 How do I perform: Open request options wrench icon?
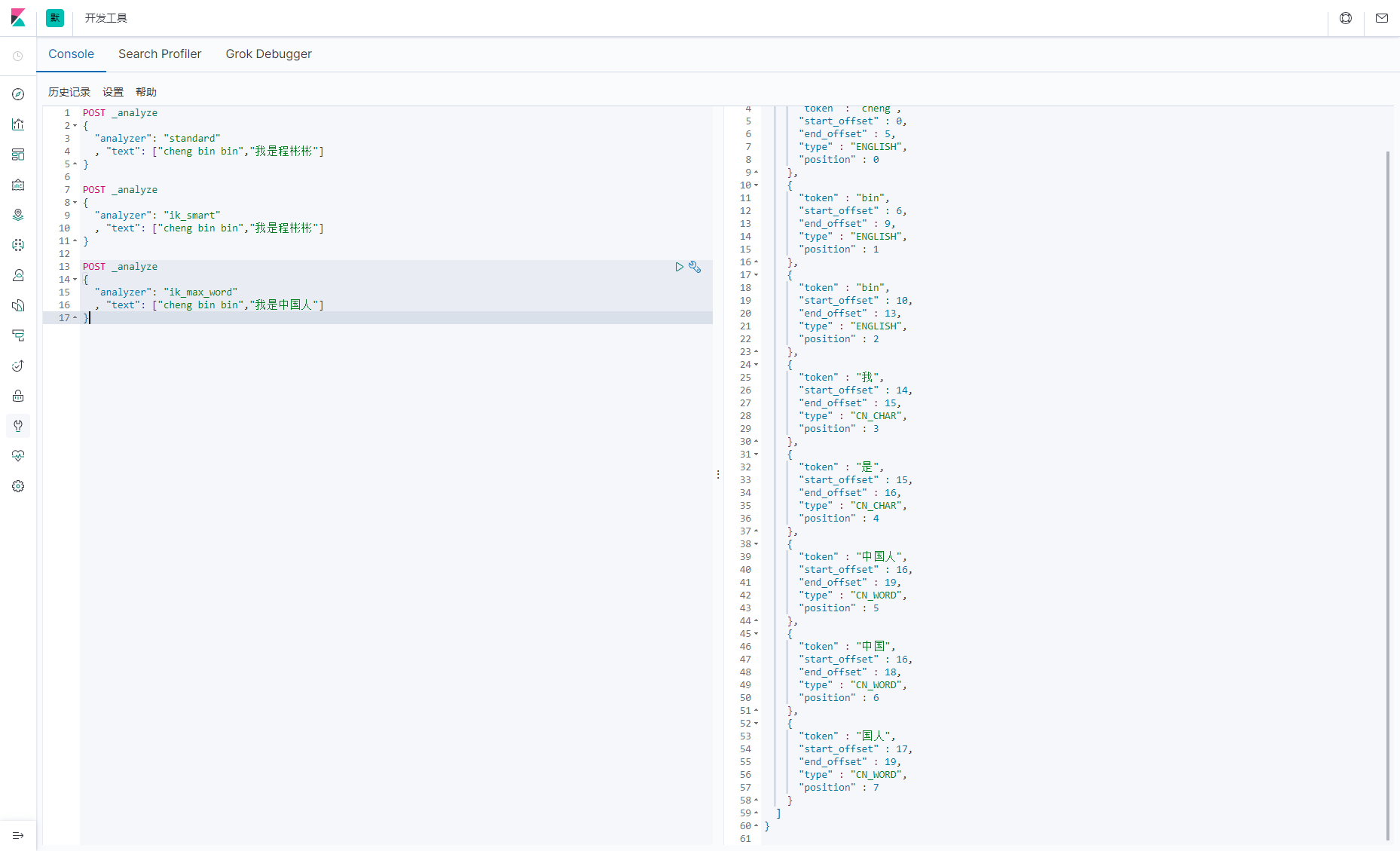tap(695, 267)
